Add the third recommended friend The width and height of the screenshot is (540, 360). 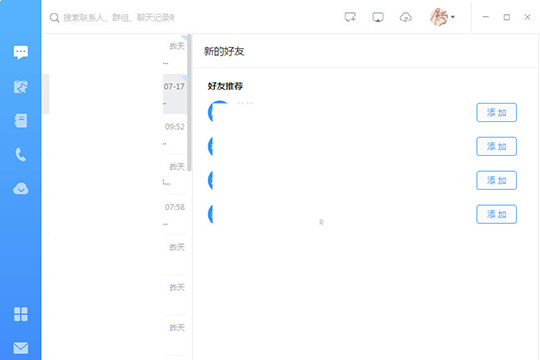point(496,180)
